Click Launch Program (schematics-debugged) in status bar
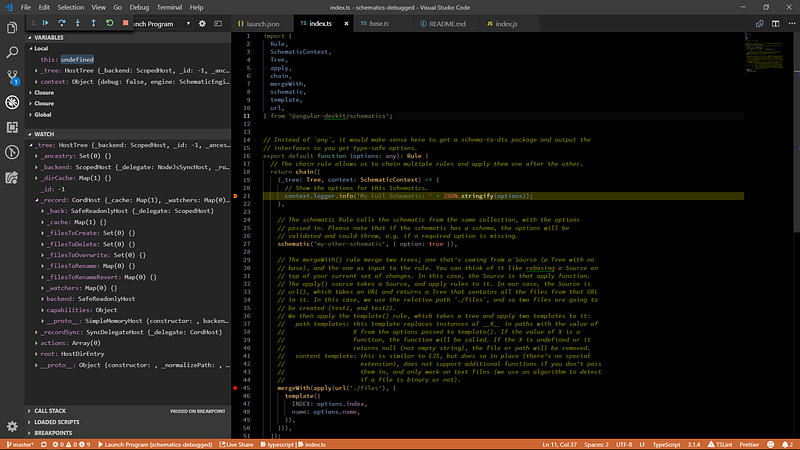800x450 pixels. pyautogui.click(x=155, y=444)
